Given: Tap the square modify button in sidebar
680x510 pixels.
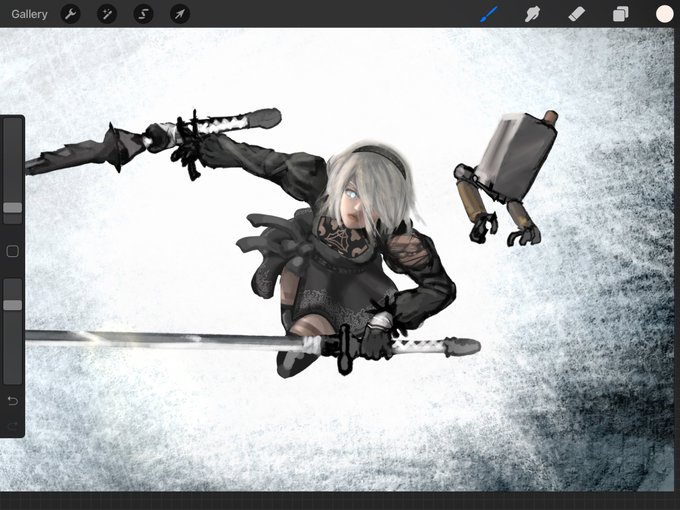Looking at the screenshot, I should coord(13,251).
